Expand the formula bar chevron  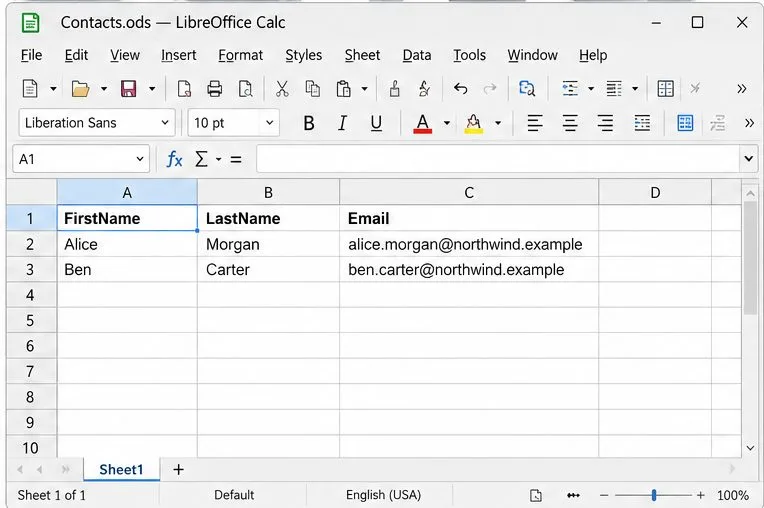[749, 159]
